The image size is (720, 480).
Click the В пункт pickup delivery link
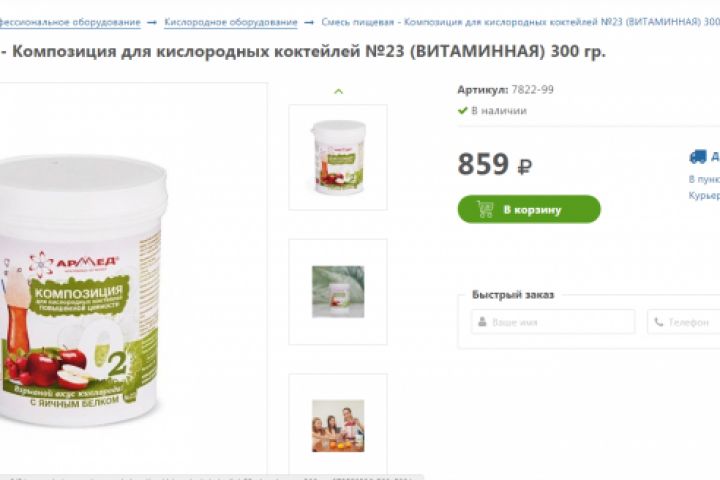coord(704,179)
